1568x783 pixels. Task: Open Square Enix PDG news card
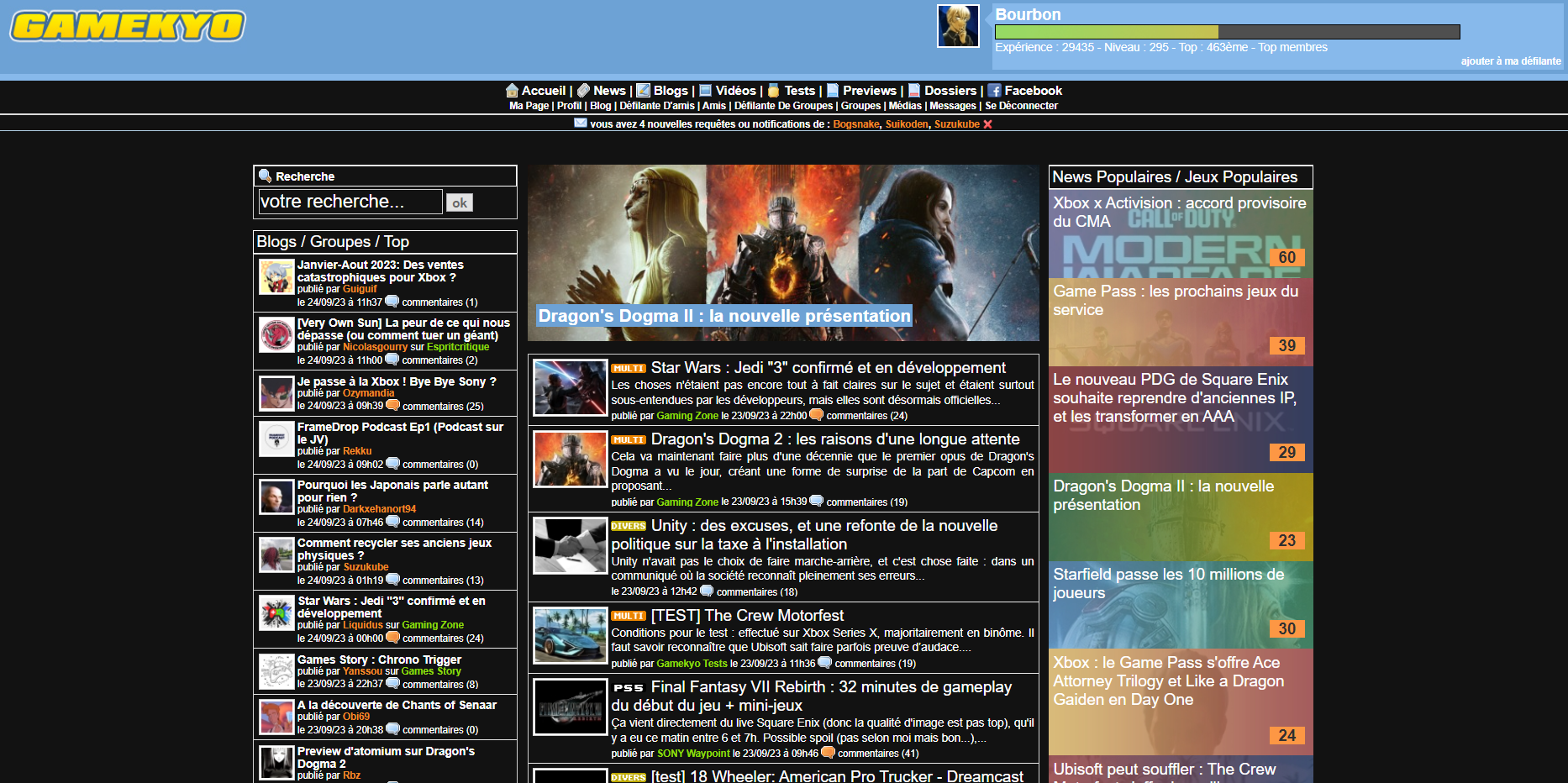coord(1181,419)
